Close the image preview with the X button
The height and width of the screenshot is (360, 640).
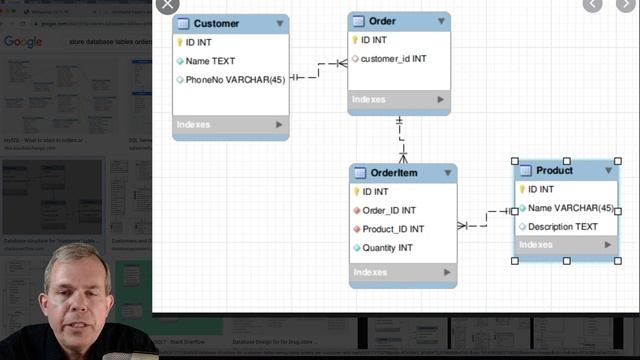coord(167,4)
